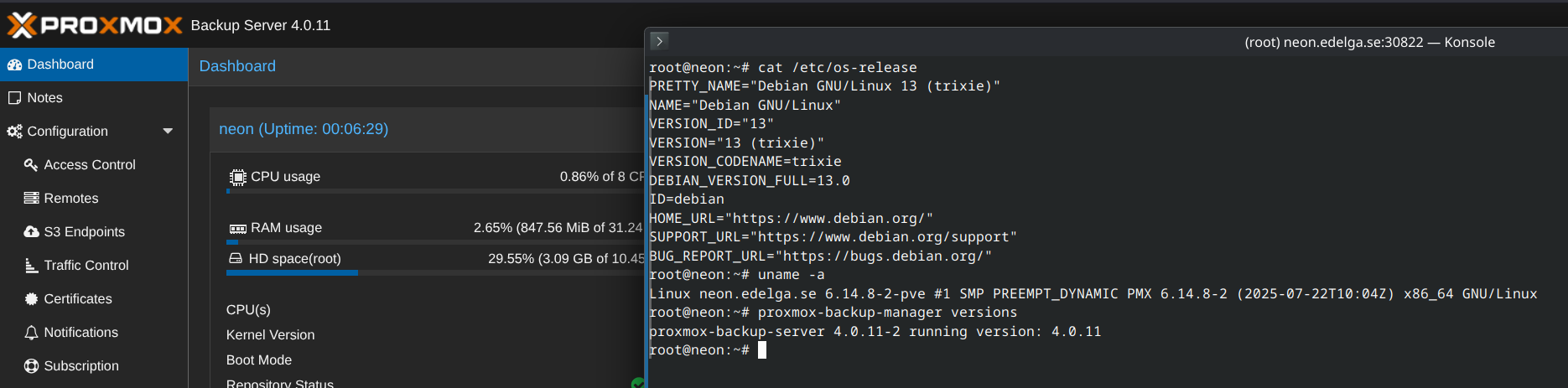Click the Notes sticky-note icon

(14, 98)
